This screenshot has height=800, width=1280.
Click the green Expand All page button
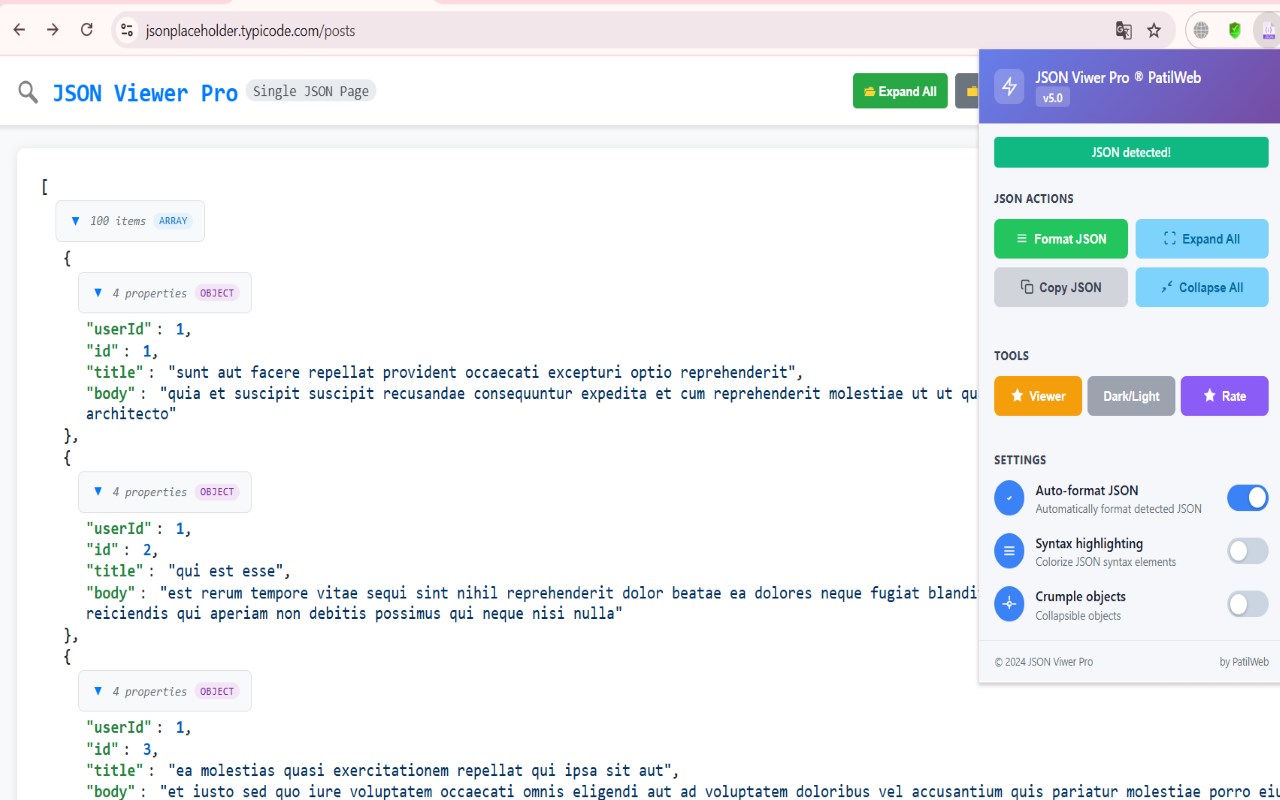click(900, 91)
